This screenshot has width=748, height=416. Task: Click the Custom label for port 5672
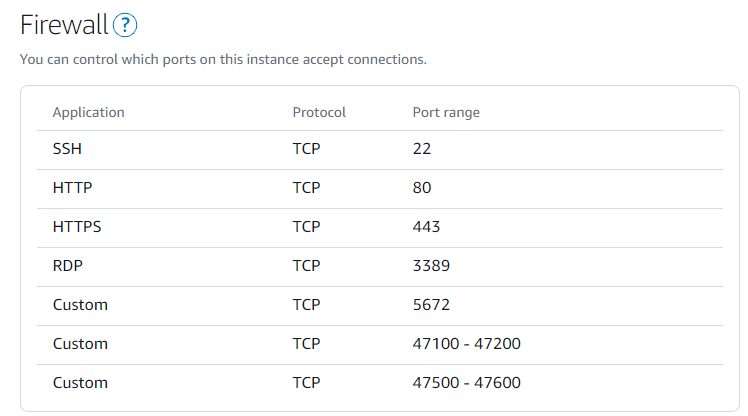[x=79, y=304]
